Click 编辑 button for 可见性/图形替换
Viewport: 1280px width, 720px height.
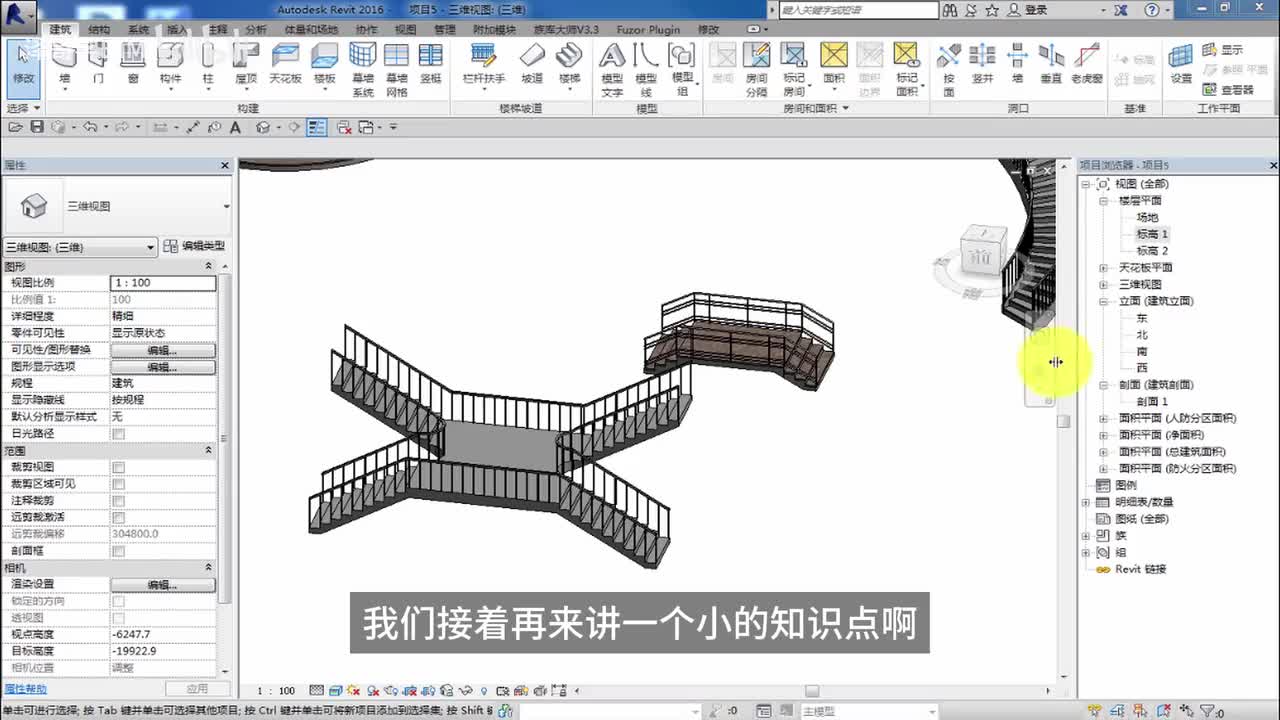(x=162, y=350)
